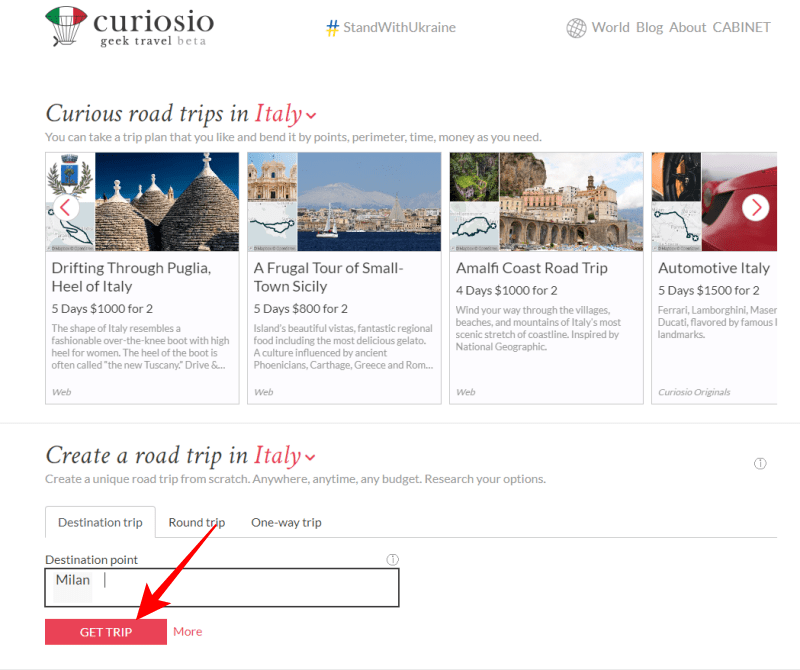Open Drifting Through Puglia trip title

pos(131,277)
